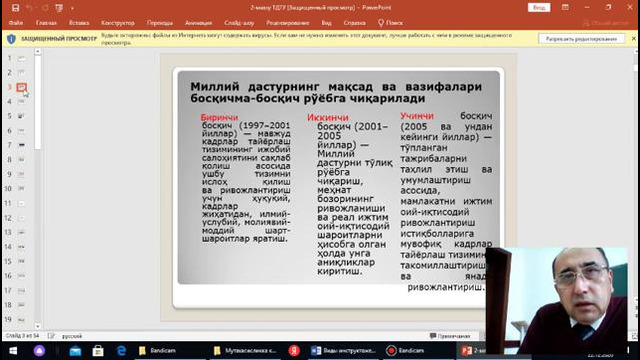This screenshot has height=360, width=640.
Task: Click the red heading 'Биринчи'
Action: pos(219,117)
